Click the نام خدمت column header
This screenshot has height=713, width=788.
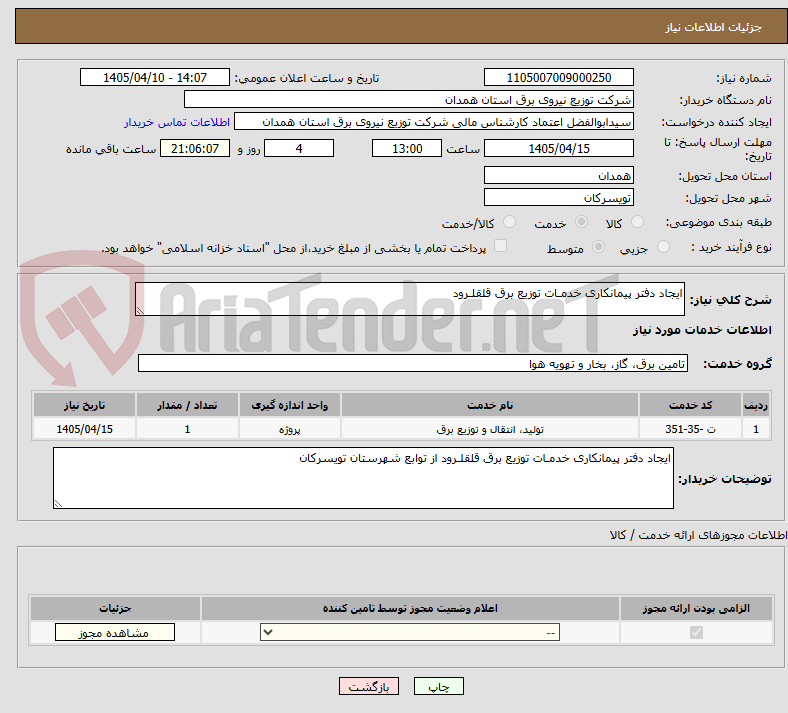pyautogui.click(x=490, y=405)
